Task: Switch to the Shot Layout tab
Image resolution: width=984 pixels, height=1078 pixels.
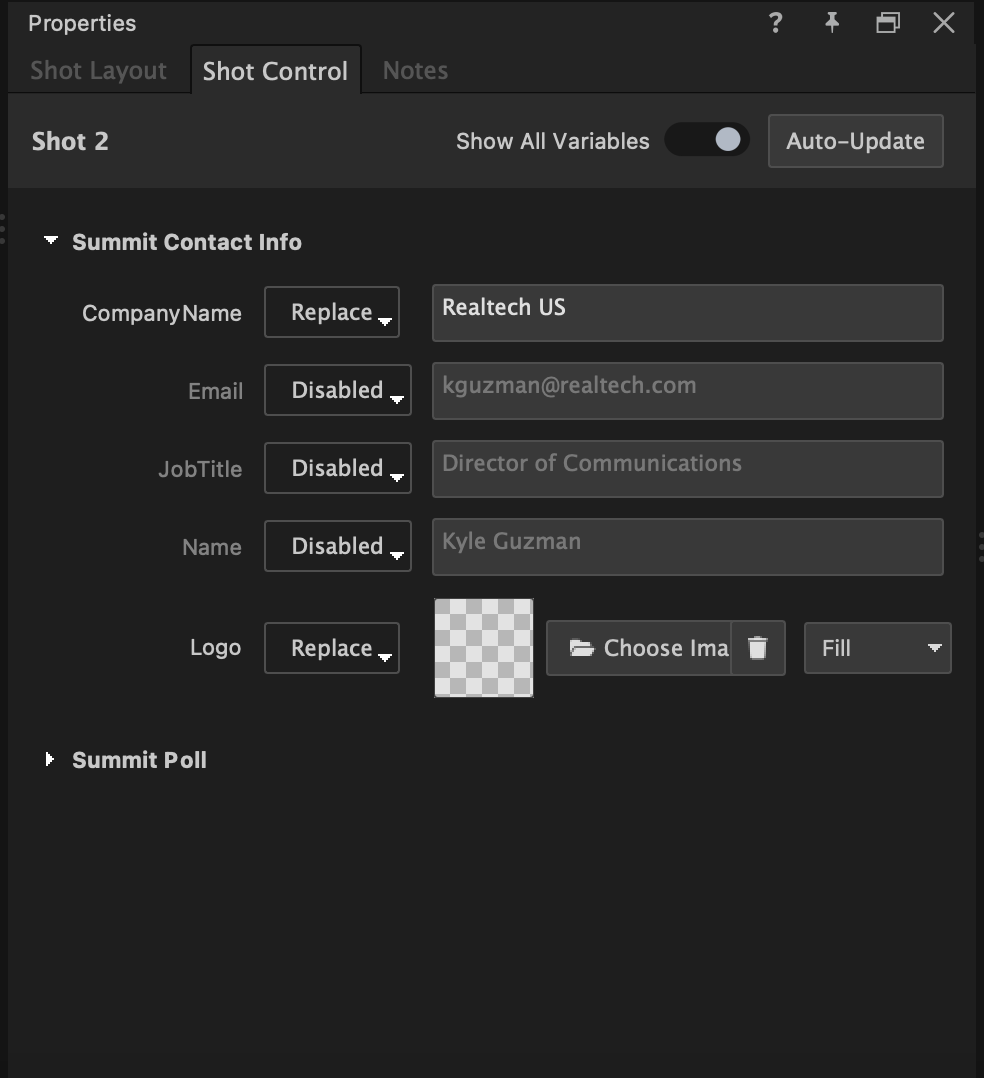Action: [98, 70]
